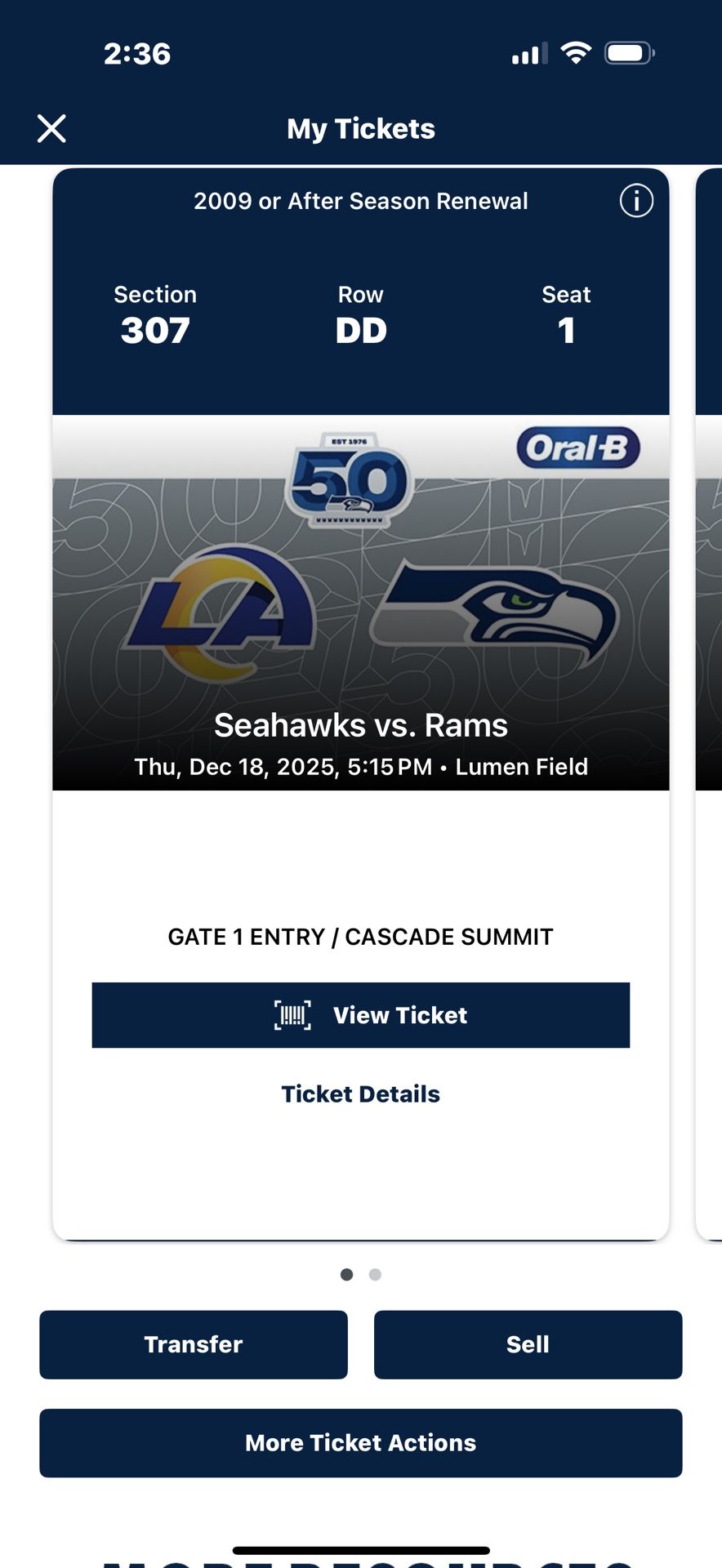Image resolution: width=722 pixels, height=1568 pixels.
Task: Tap the Wi-Fi icon in status bar
Action: (x=574, y=51)
